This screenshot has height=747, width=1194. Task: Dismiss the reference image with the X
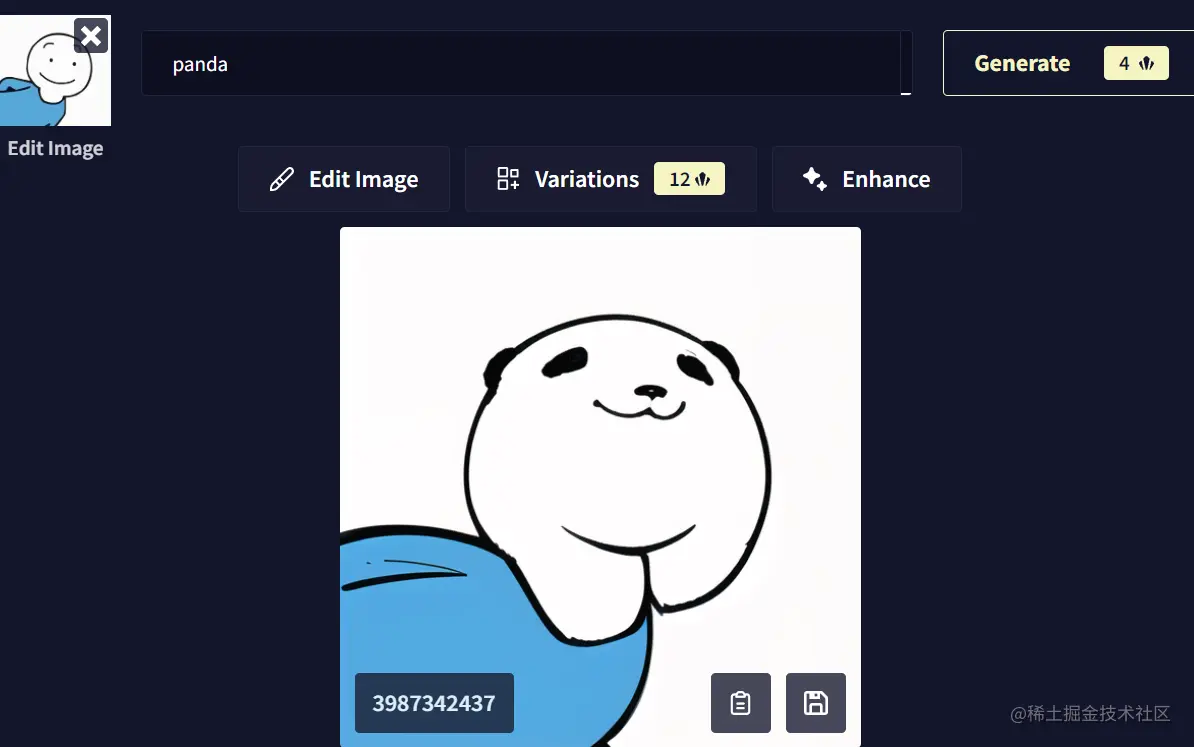tap(91, 35)
